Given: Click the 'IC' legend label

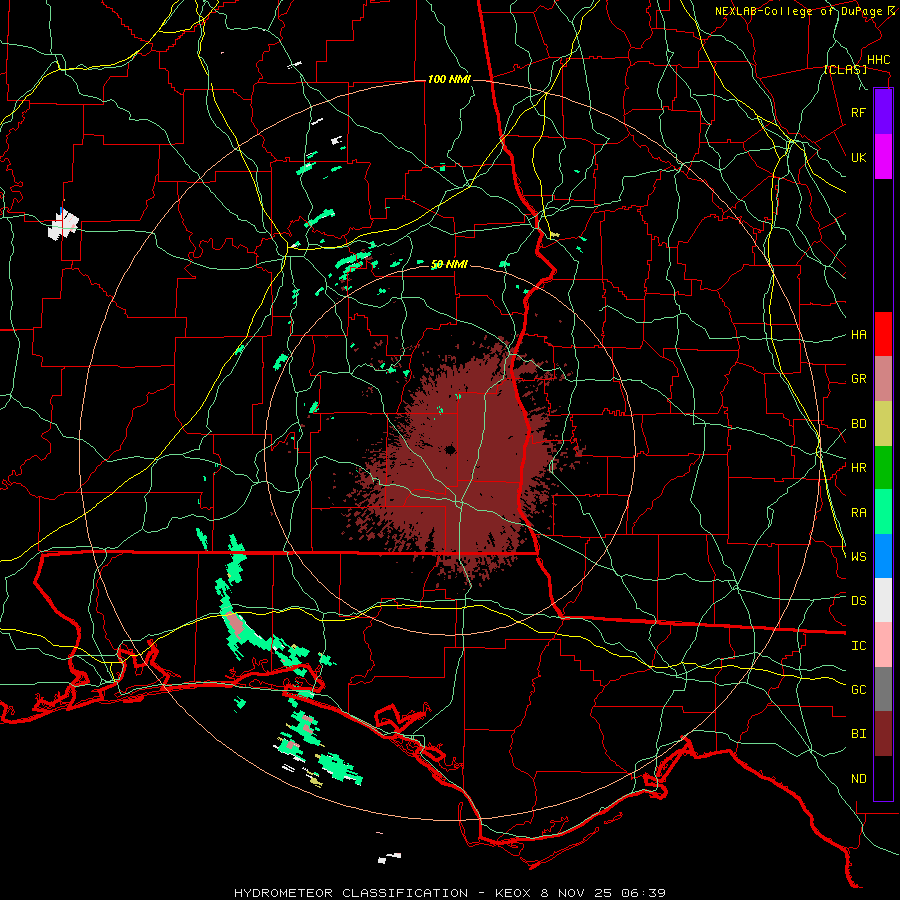Looking at the screenshot, I should [859, 646].
